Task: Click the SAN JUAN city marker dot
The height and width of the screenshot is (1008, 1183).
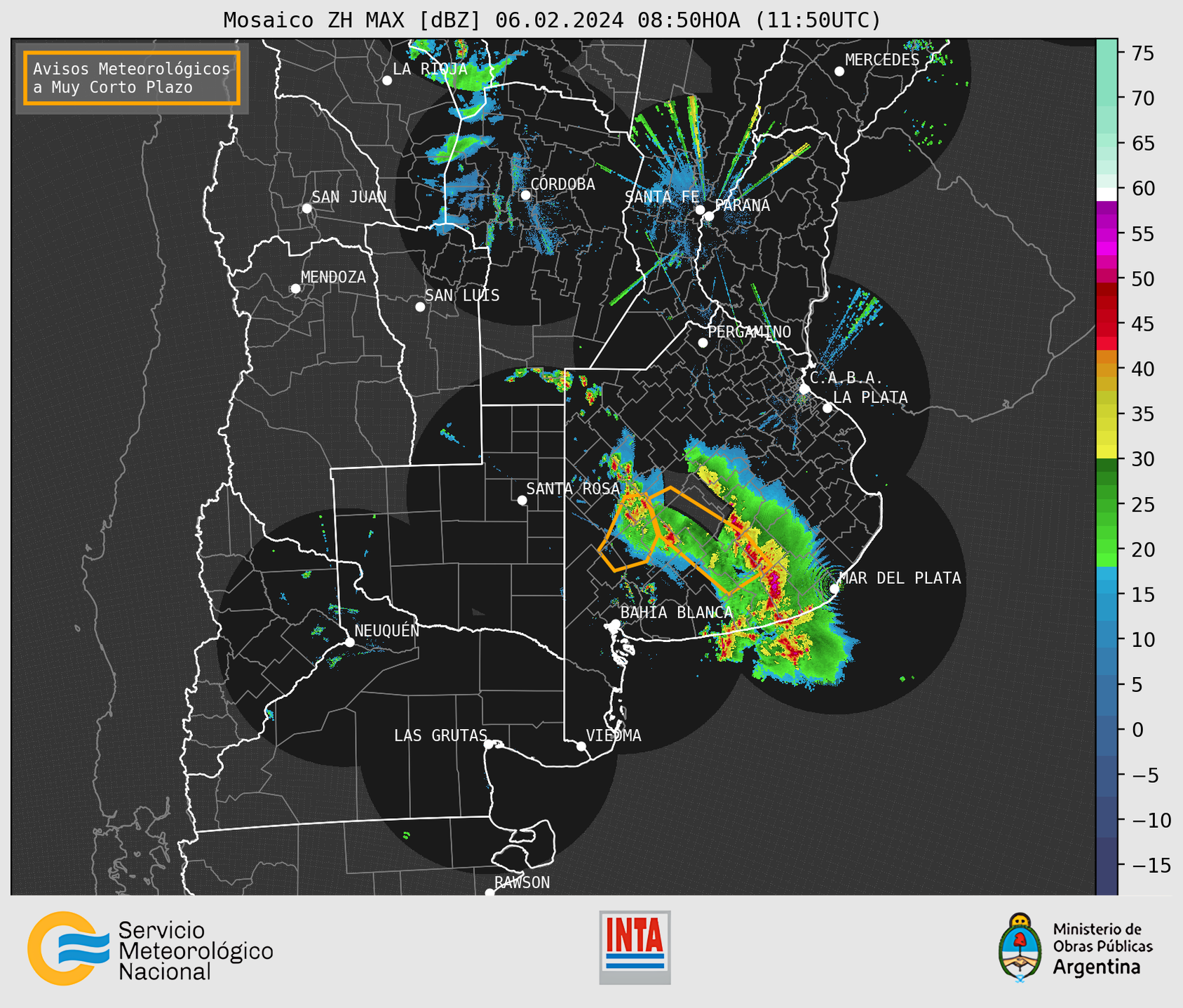Action: 306,208
